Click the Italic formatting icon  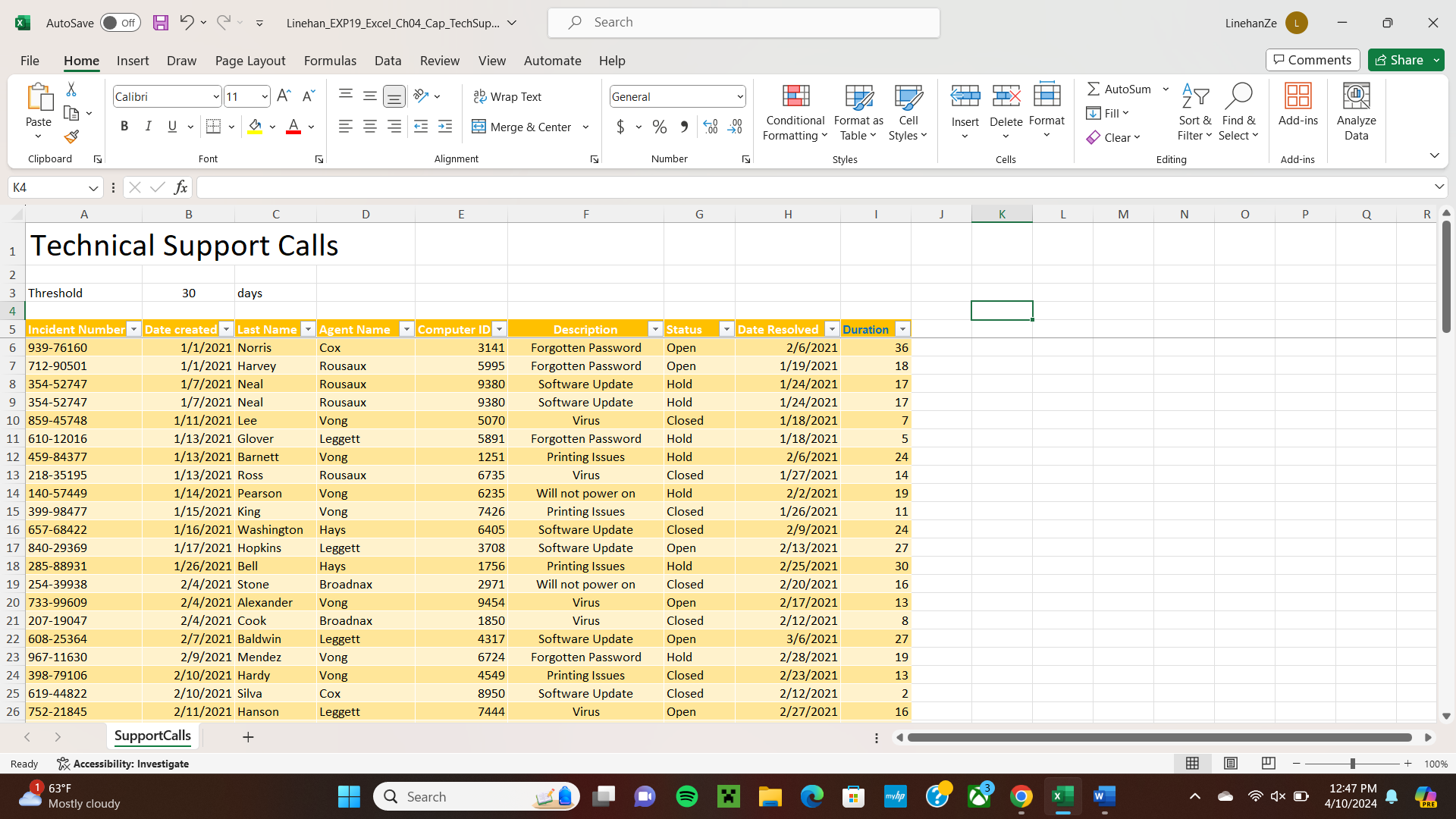149,126
